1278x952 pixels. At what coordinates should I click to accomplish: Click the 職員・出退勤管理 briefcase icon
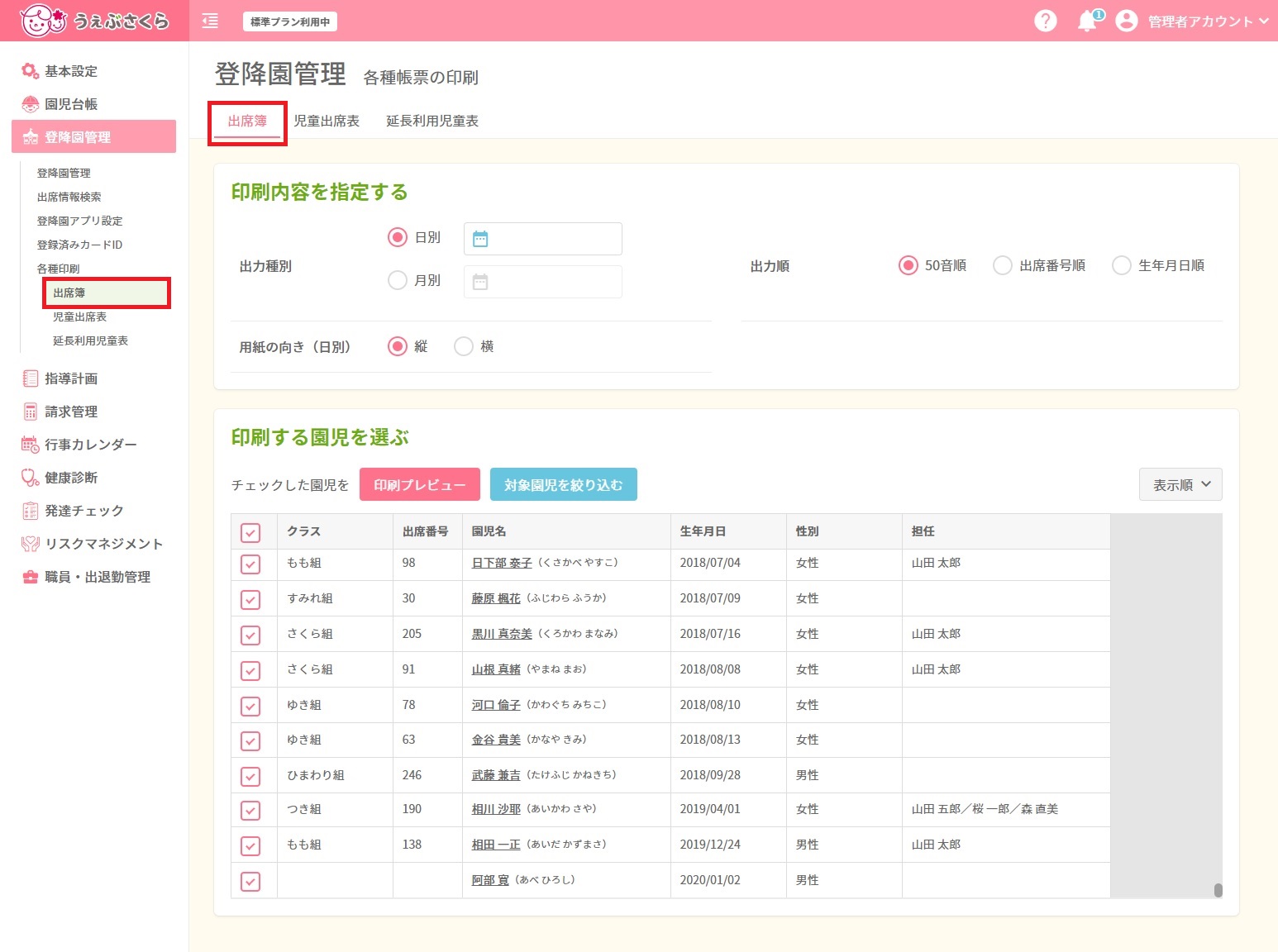[x=30, y=577]
